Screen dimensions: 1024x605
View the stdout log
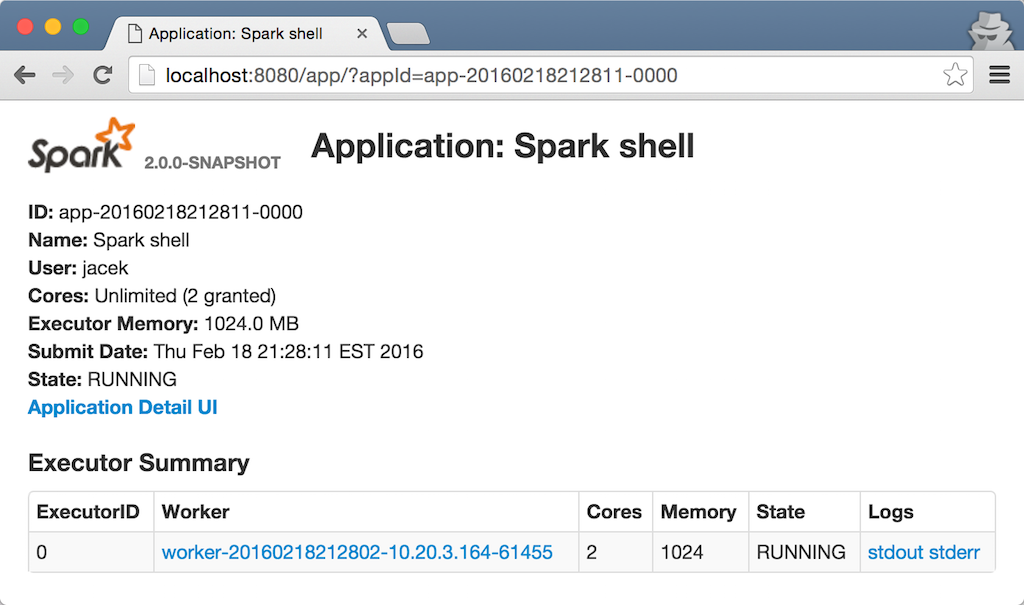click(895, 551)
